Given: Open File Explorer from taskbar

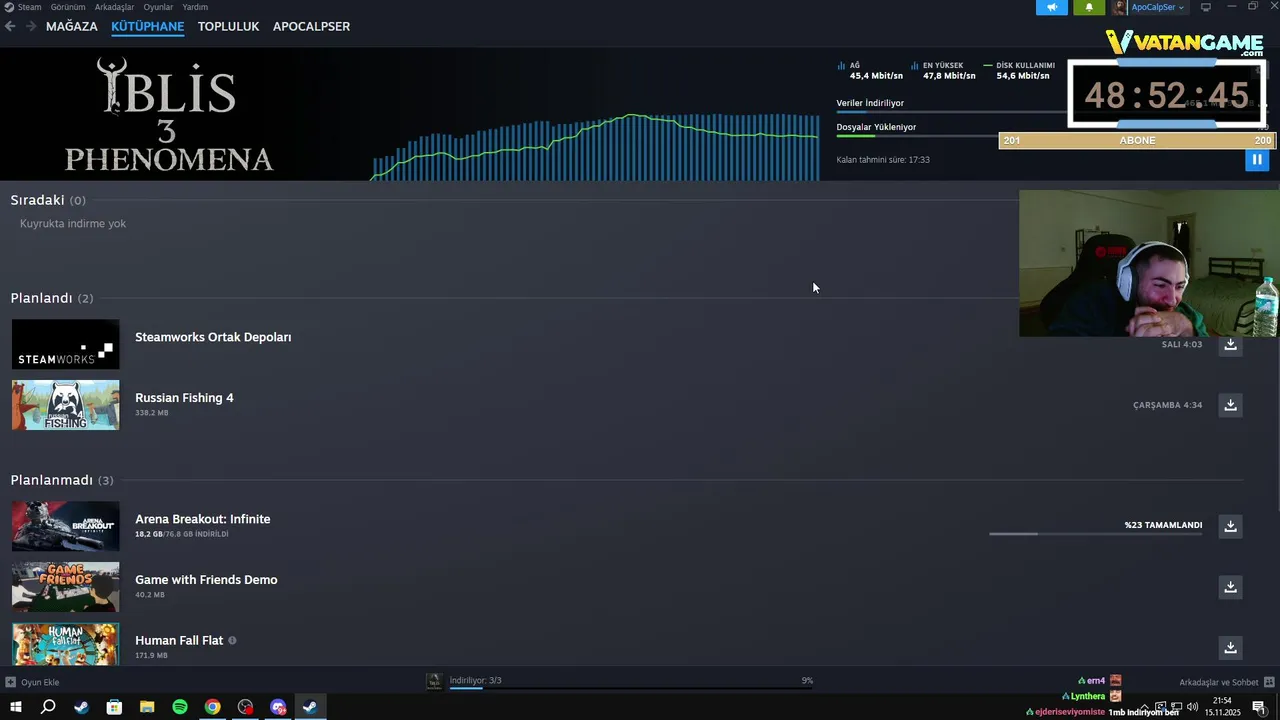Looking at the screenshot, I should [147, 707].
